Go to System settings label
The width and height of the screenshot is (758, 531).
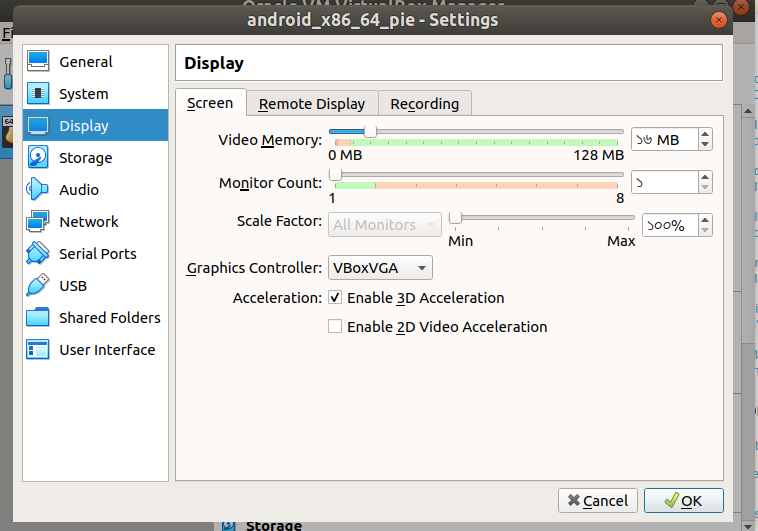pos(84,94)
